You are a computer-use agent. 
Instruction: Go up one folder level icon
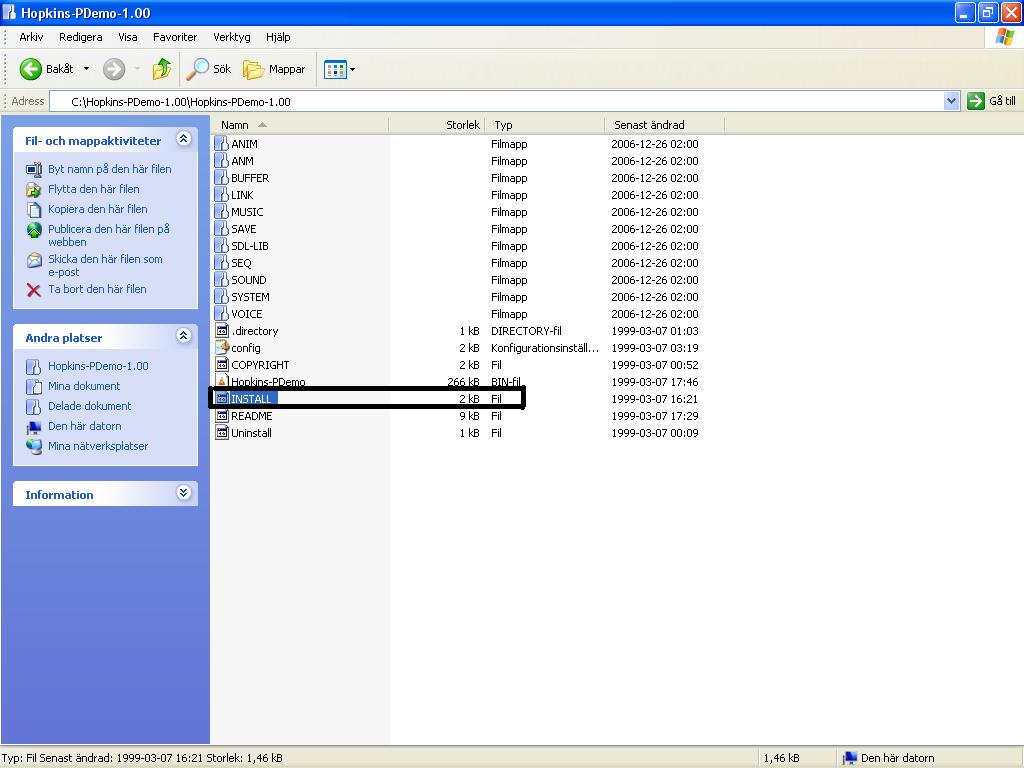[161, 69]
